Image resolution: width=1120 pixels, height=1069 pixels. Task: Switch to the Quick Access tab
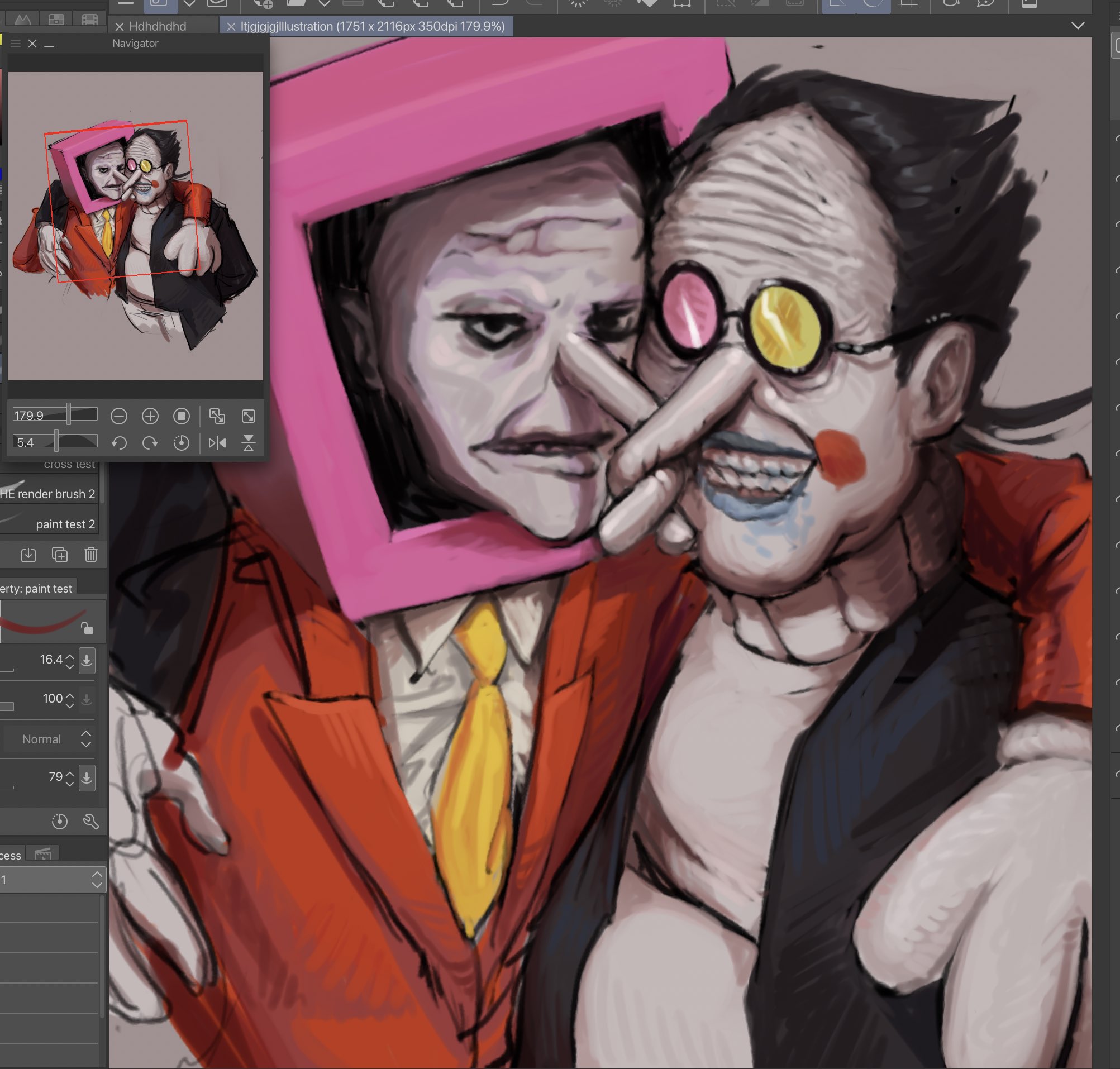(11, 855)
